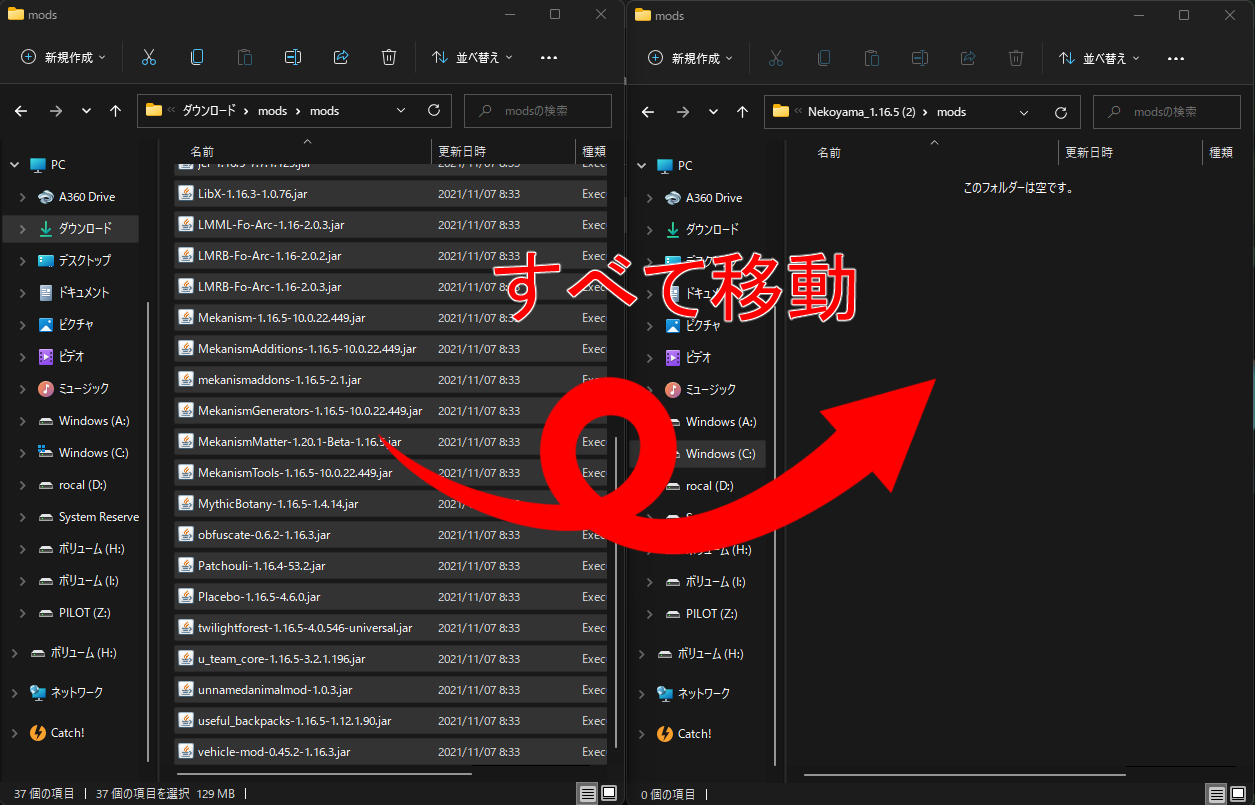Click the Rename icon in the jar-list window
This screenshot has height=805, width=1255.
click(293, 57)
